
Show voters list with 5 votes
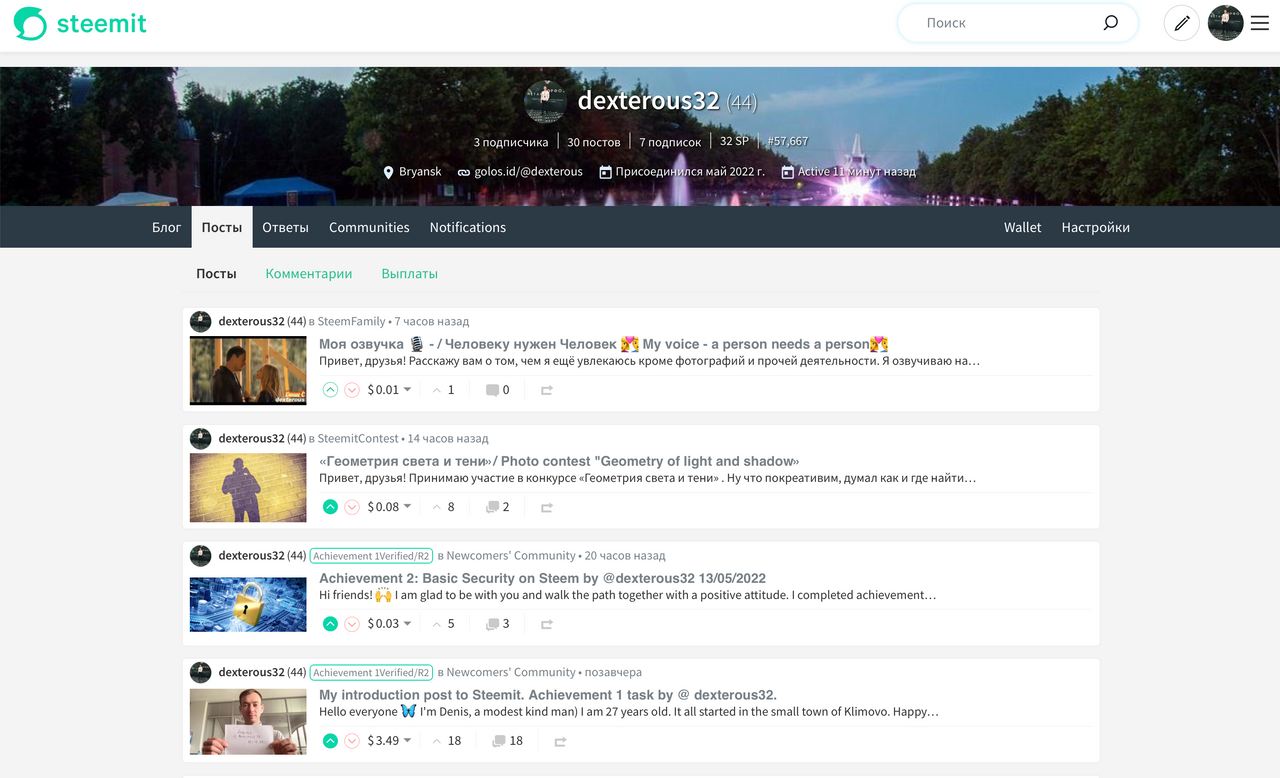[x=443, y=624]
